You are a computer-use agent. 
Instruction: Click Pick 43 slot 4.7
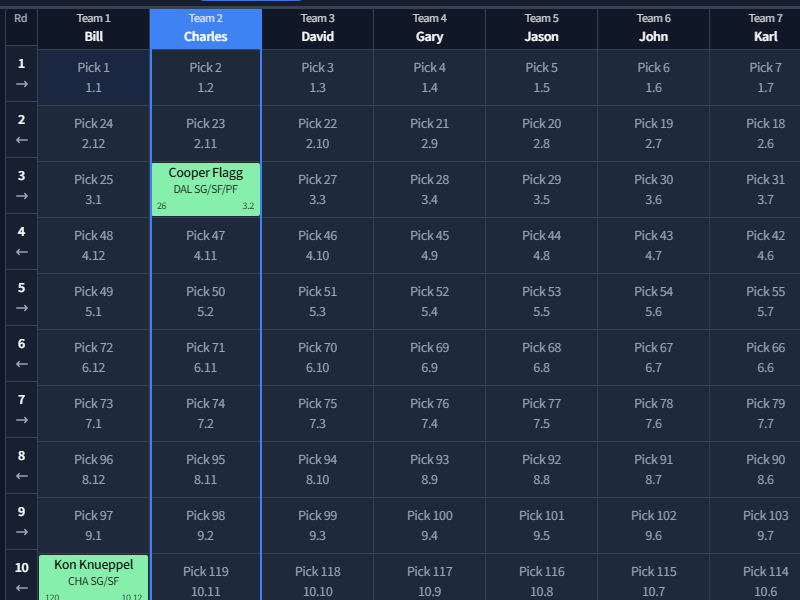click(x=654, y=245)
